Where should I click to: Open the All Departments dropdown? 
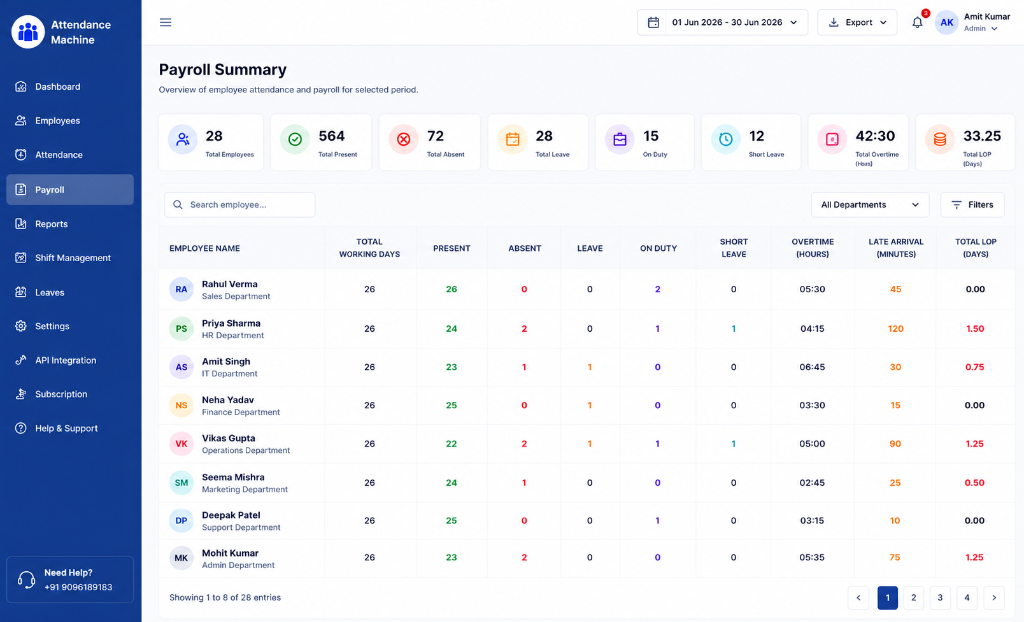pyautogui.click(x=869, y=205)
